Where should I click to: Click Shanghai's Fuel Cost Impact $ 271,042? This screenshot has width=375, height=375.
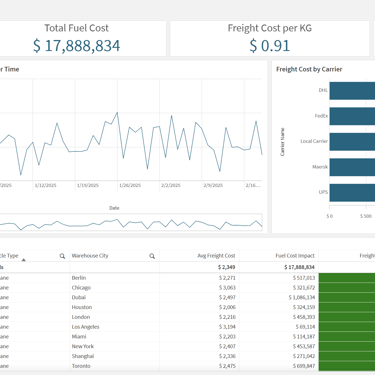[x=304, y=356]
